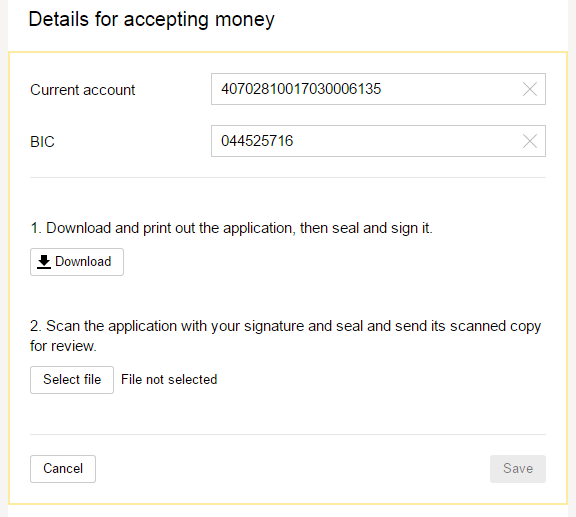Click the words for review in step 2
Screen dimensions: 576x517
coord(63,346)
